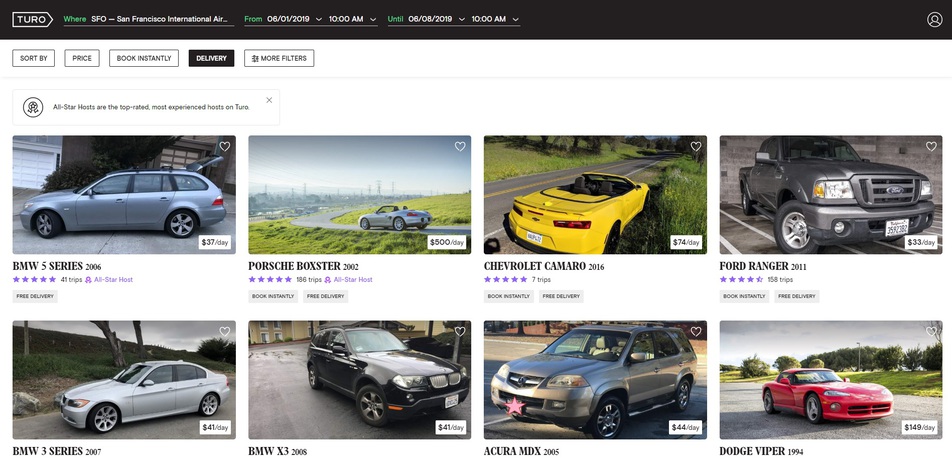Expand the From time 10:00 AM dropdown
Viewport: 952px width, 460px height.
coord(353,19)
